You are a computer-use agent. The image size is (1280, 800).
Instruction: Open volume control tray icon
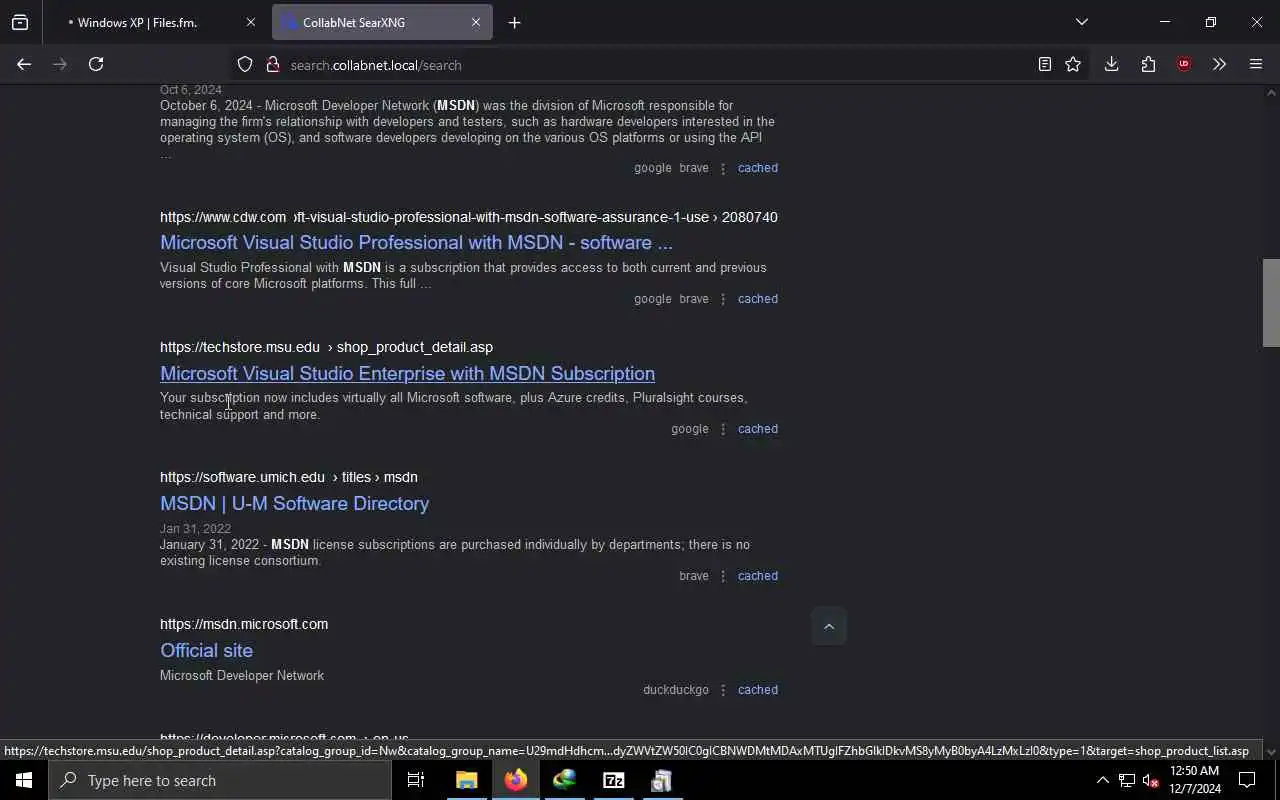click(x=1150, y=780)
